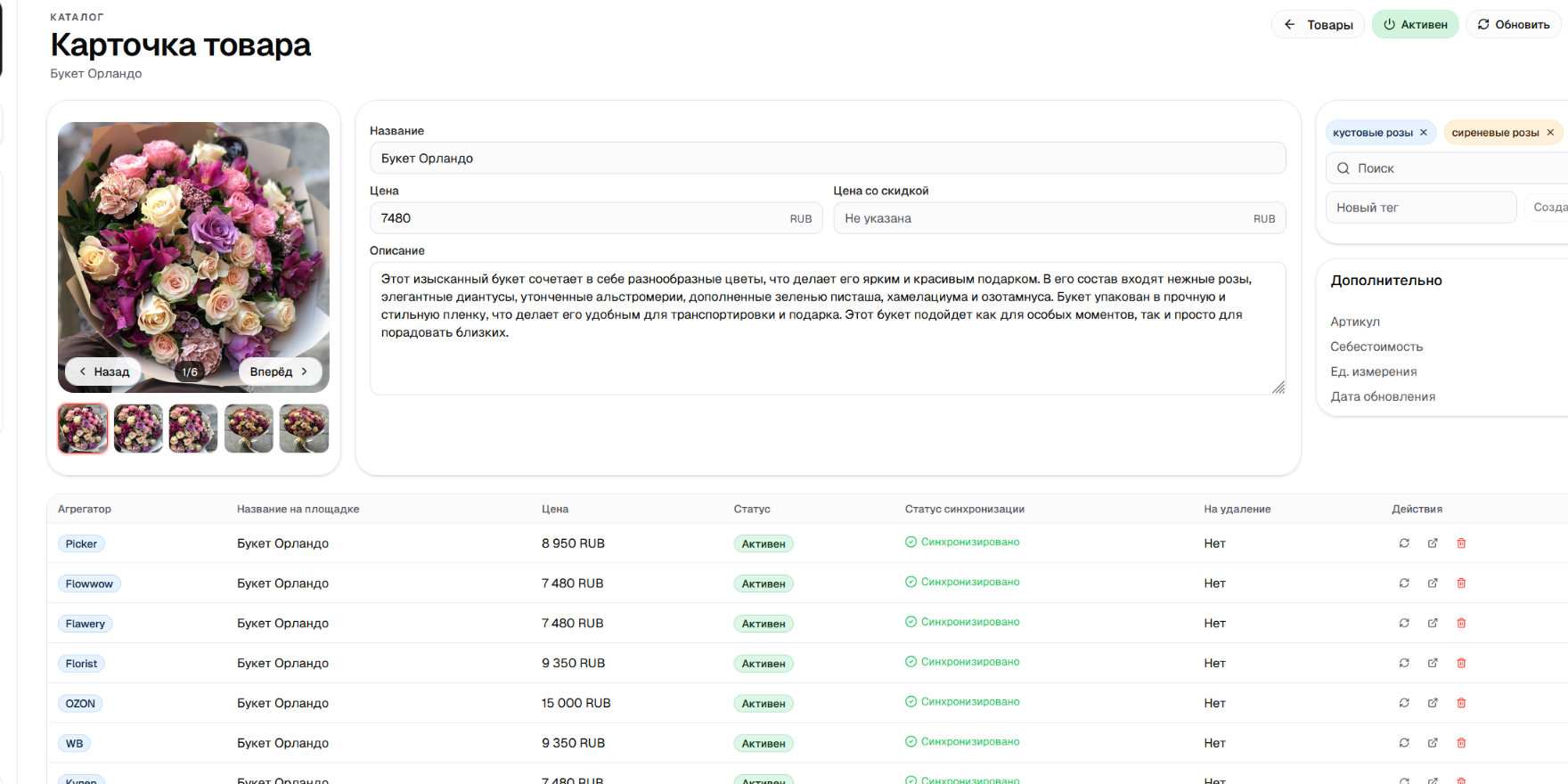This screenshot has height=784, width=1568.
Task: Select the second bouquet thumbnail
Action: tap(138, 429)
